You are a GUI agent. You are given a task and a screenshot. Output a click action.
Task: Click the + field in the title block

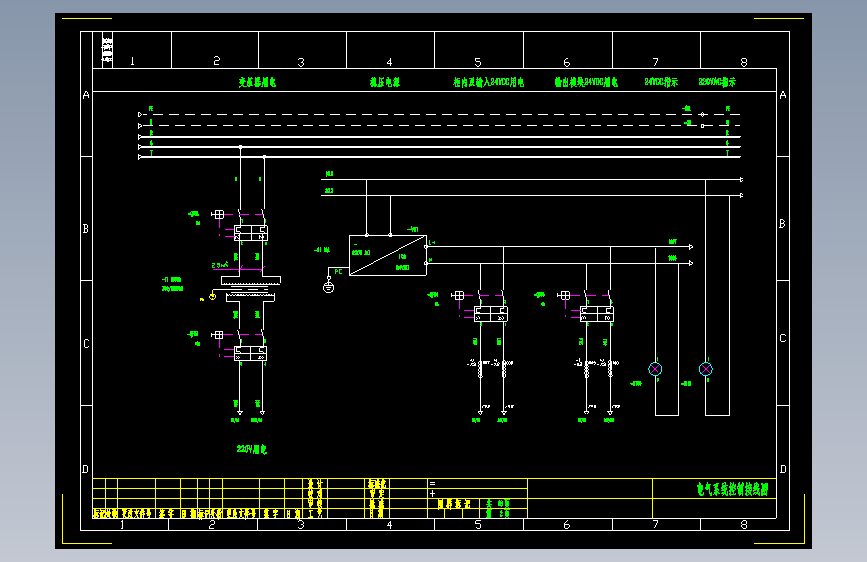(432, 493)
